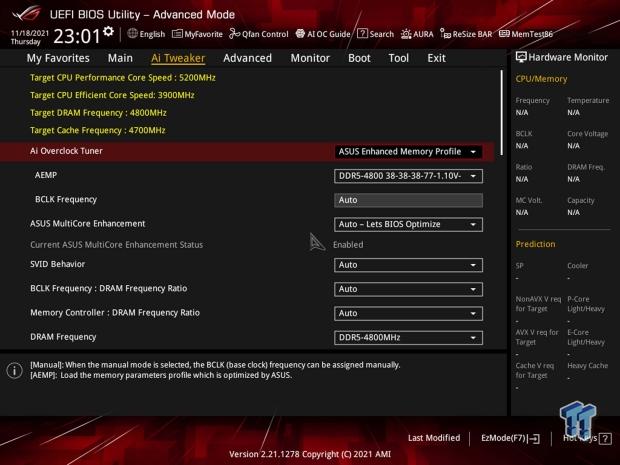Screen dimensions: 620x465
Task: Switch to the Main tab
Action: click(x=120, y=58)
